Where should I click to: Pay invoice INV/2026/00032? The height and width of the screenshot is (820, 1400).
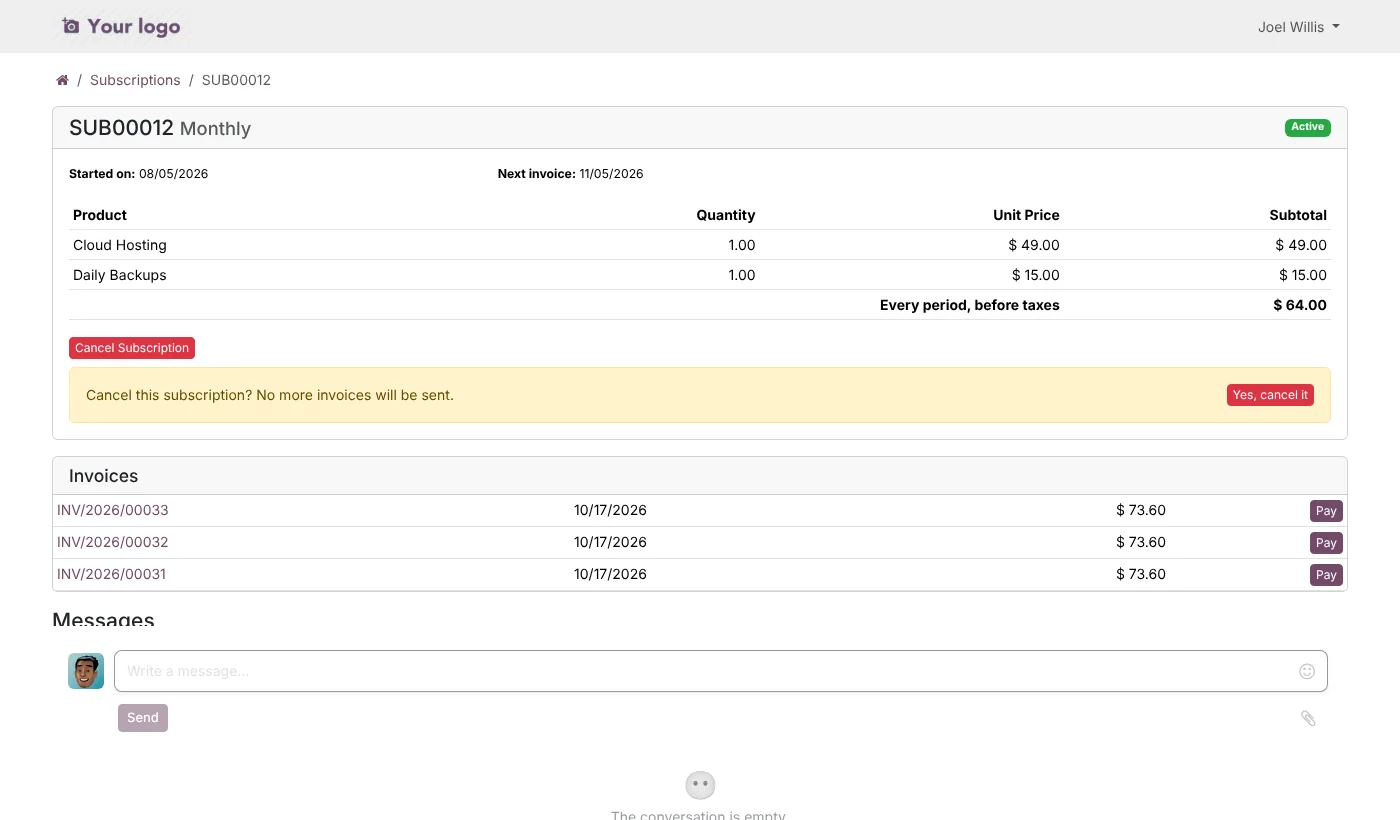pyautogui.click(x=1326, y=543)
